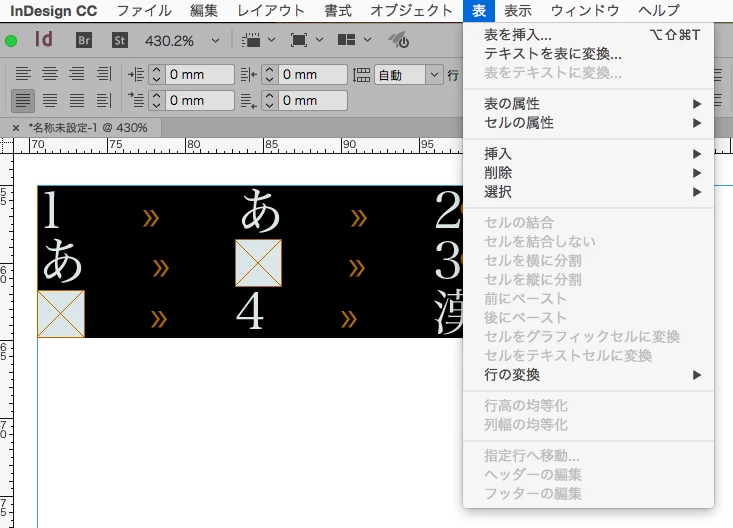Open Adobe Stock via the St icon
733x528 pixels.
coord(120,40)
